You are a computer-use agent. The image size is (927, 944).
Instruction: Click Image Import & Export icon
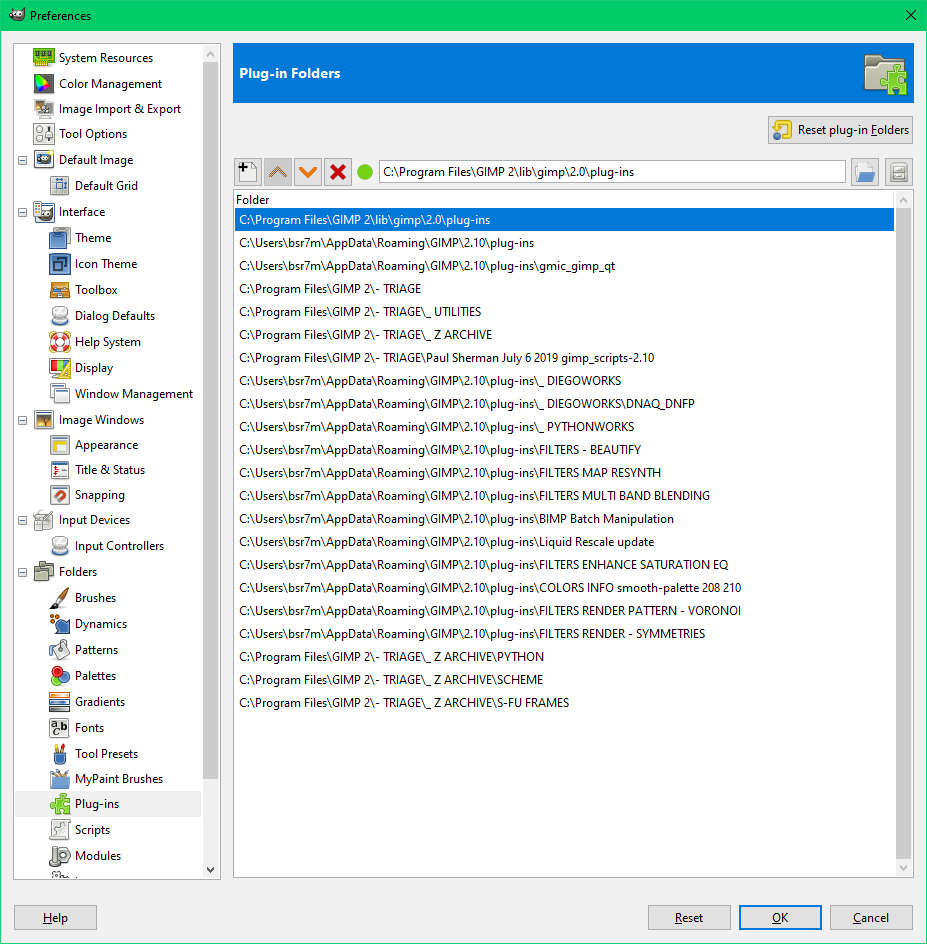pos(44,109)
